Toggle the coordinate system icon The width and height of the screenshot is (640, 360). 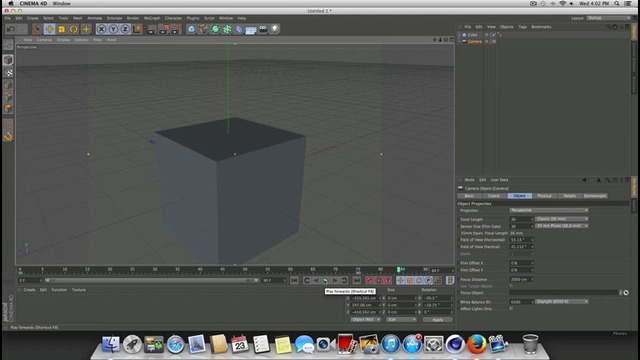click(x=137, y=29)
